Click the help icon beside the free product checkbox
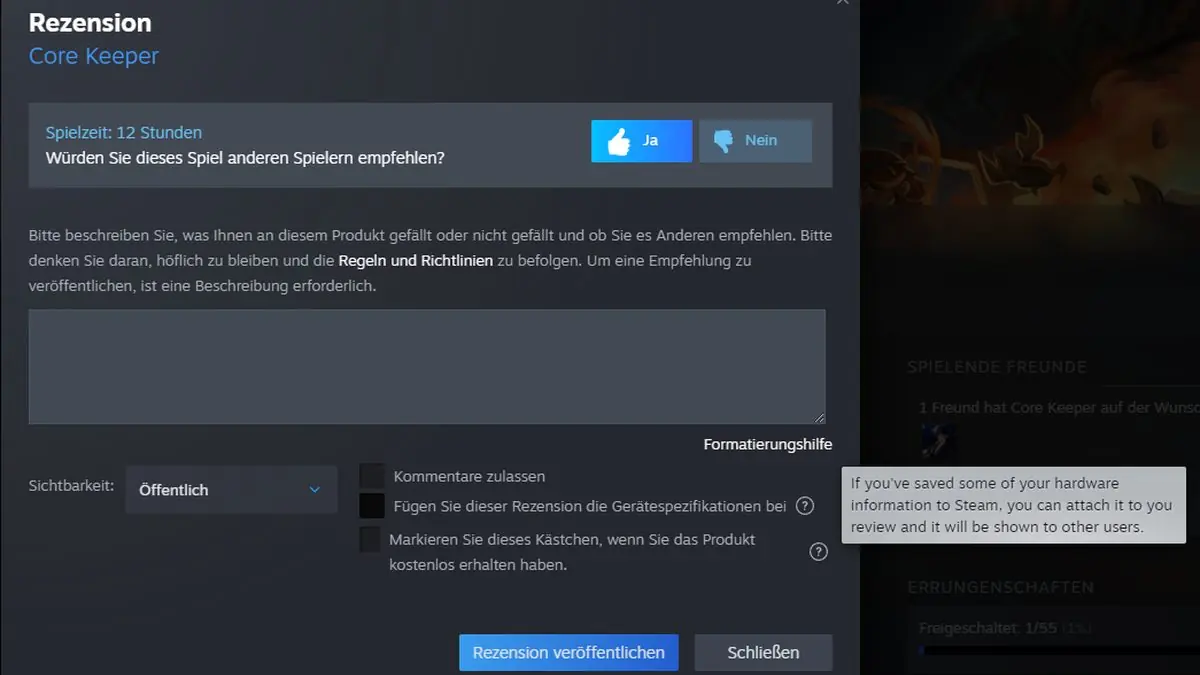 (x=817, y=551)
